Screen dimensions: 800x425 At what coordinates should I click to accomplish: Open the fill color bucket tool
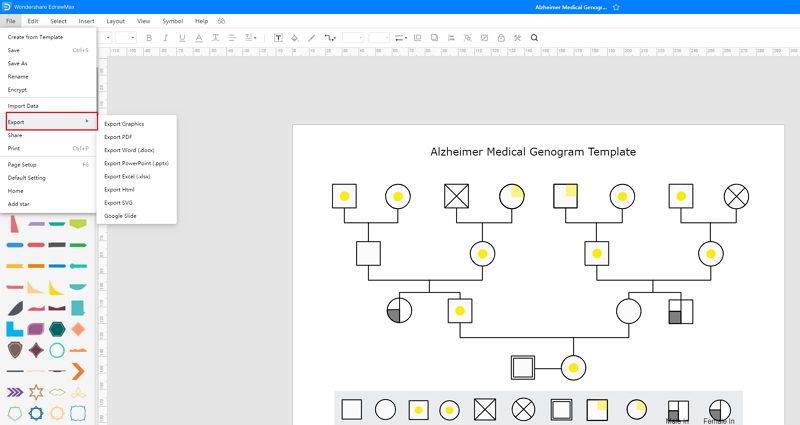(x=294, y=38)
